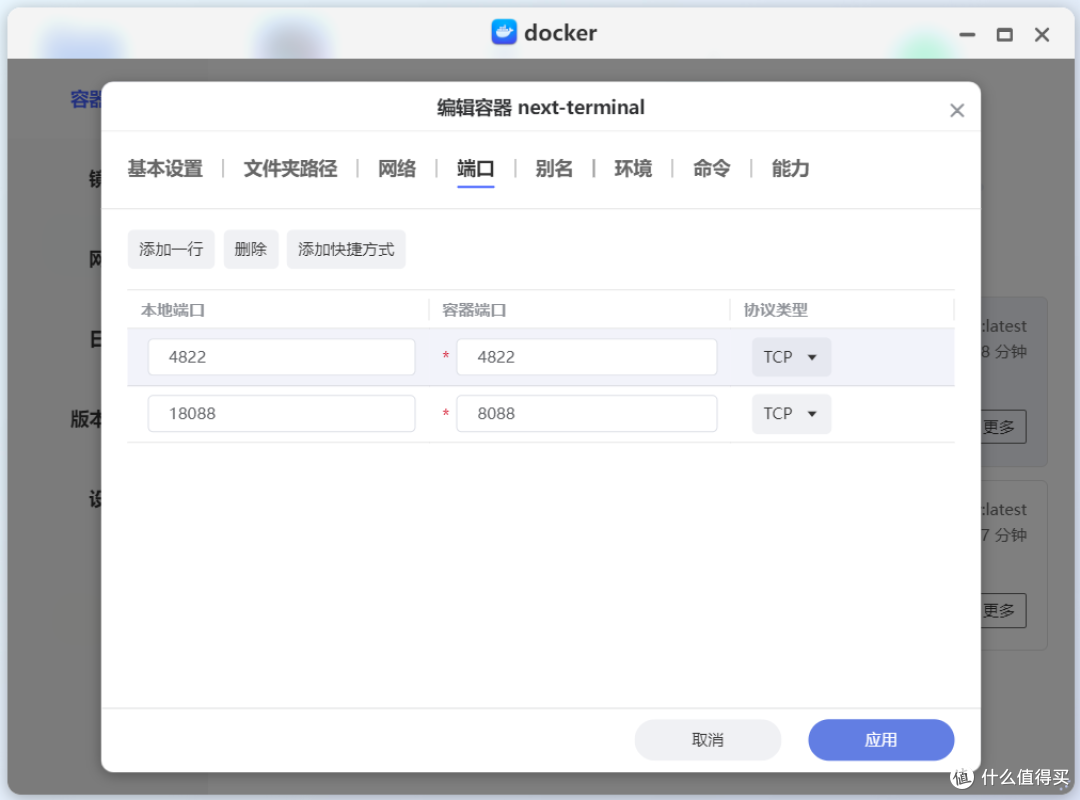Open the 命令 tab
This screenshot has height=800, width=1080.
(712, 169)
